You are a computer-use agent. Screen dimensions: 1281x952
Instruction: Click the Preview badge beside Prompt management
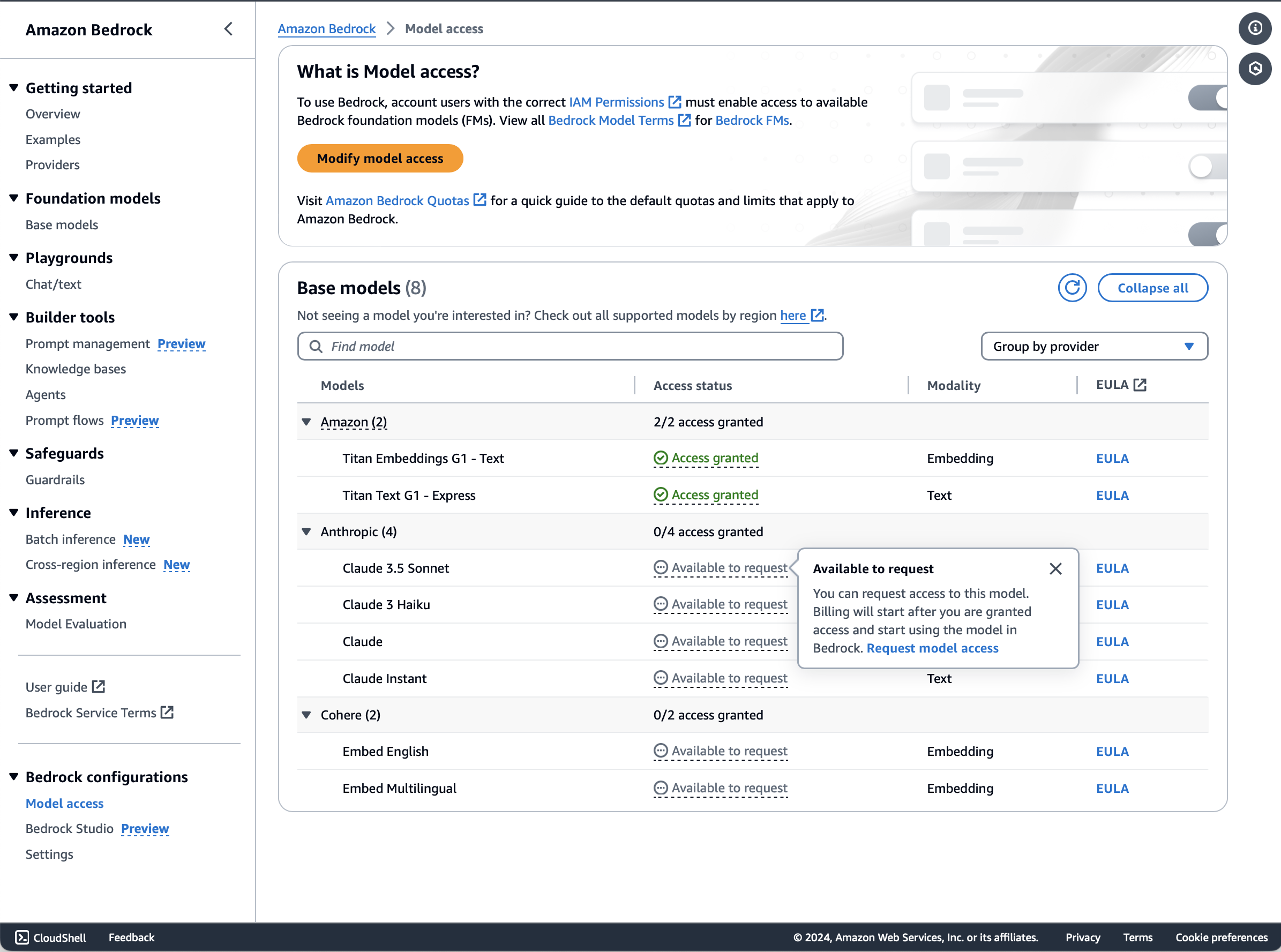click(182, 343)
